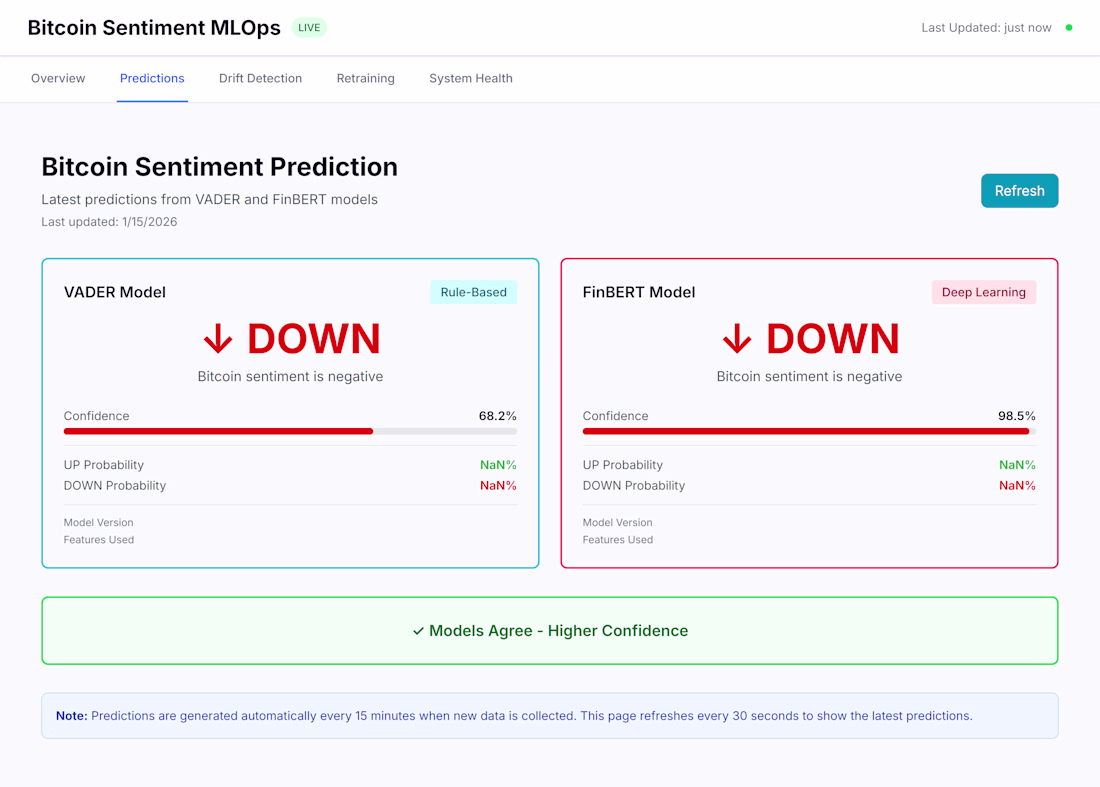The height and width of the screenshot is (787, 1100).
Task: Click the VADER Model card heading
Action: [115, 292]
